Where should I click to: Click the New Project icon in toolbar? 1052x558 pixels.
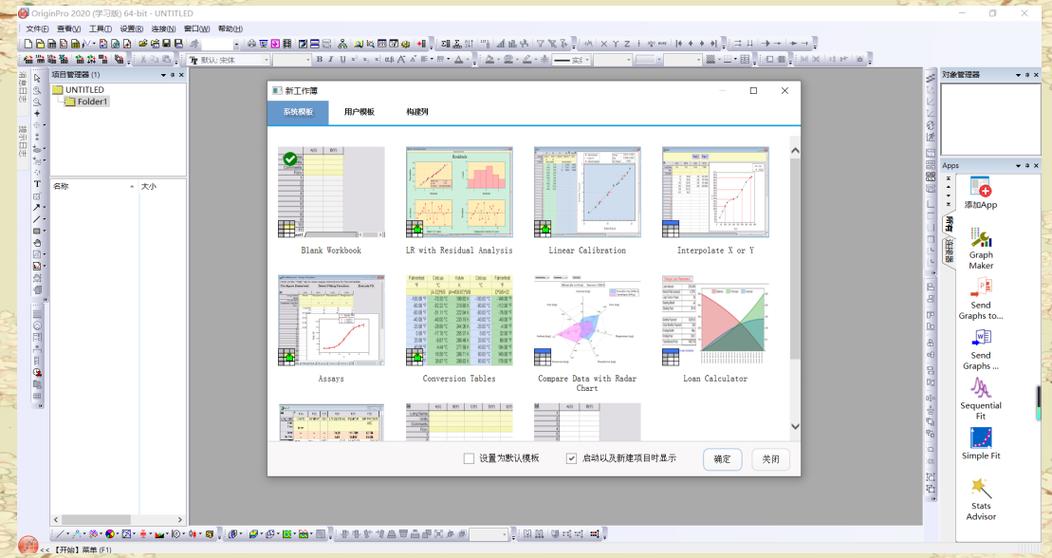tap(28, 44)
